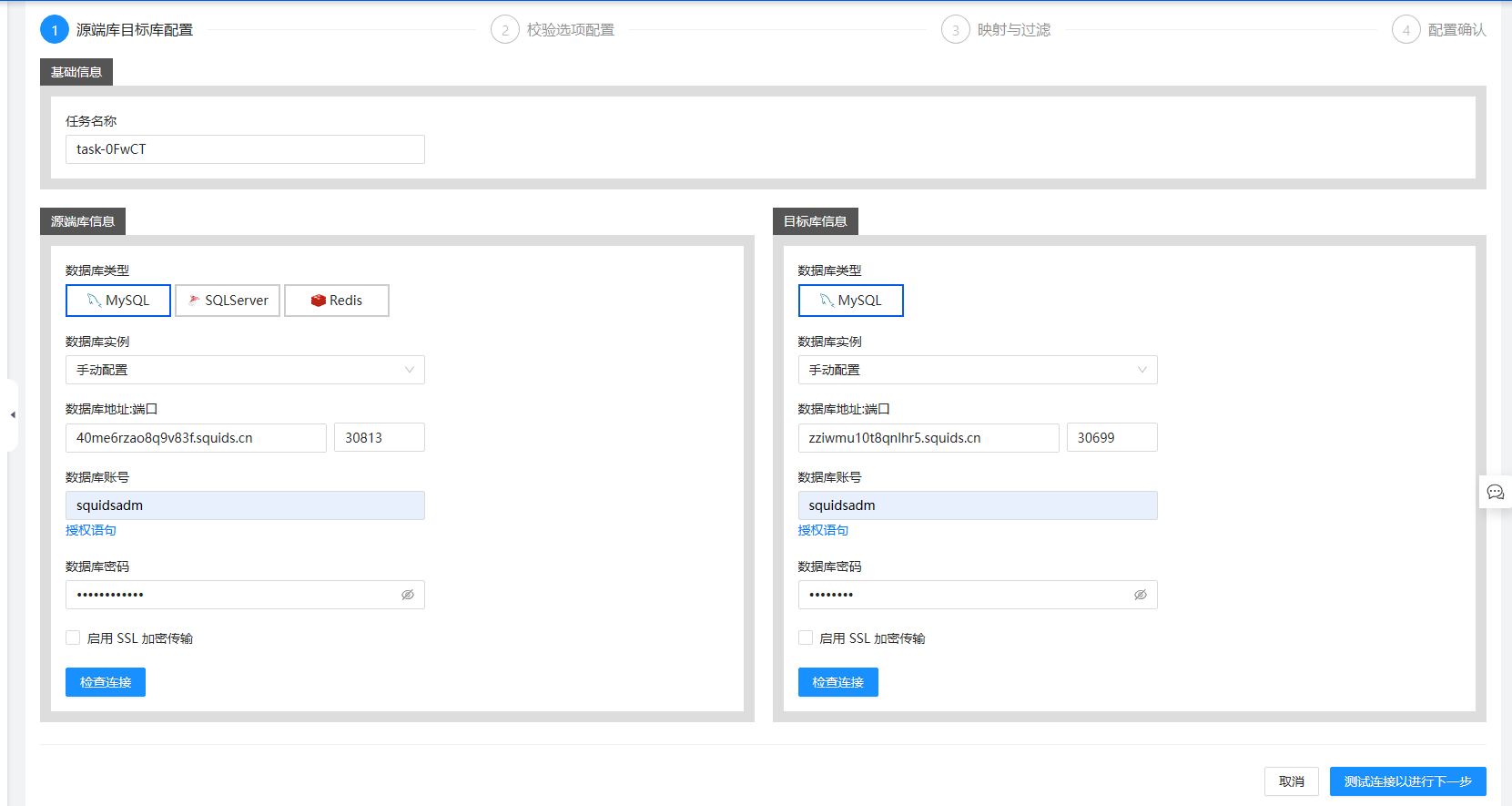1512x806 pixels.
Task: Click target port field 30699
Action: pos(1112,438)
